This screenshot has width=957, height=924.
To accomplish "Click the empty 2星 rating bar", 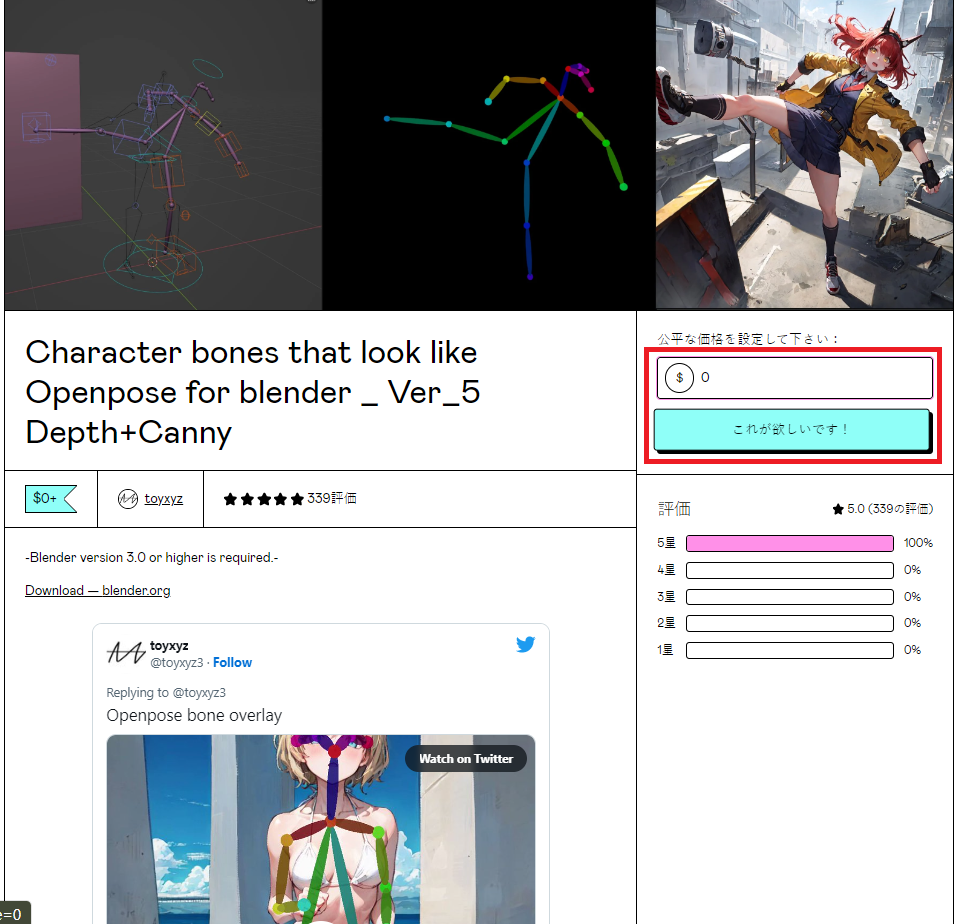I will (x=790, y=624).
